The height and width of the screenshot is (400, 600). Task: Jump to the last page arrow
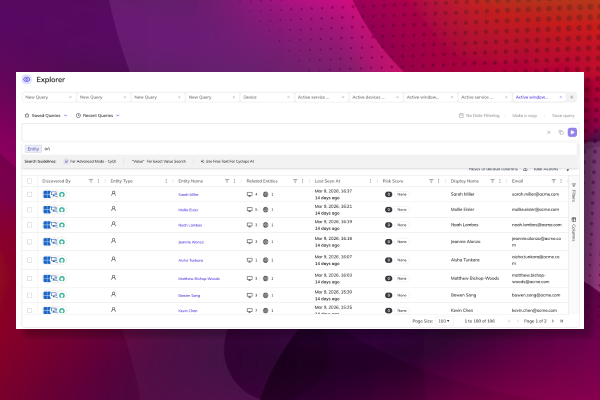(x=561, y=321)
